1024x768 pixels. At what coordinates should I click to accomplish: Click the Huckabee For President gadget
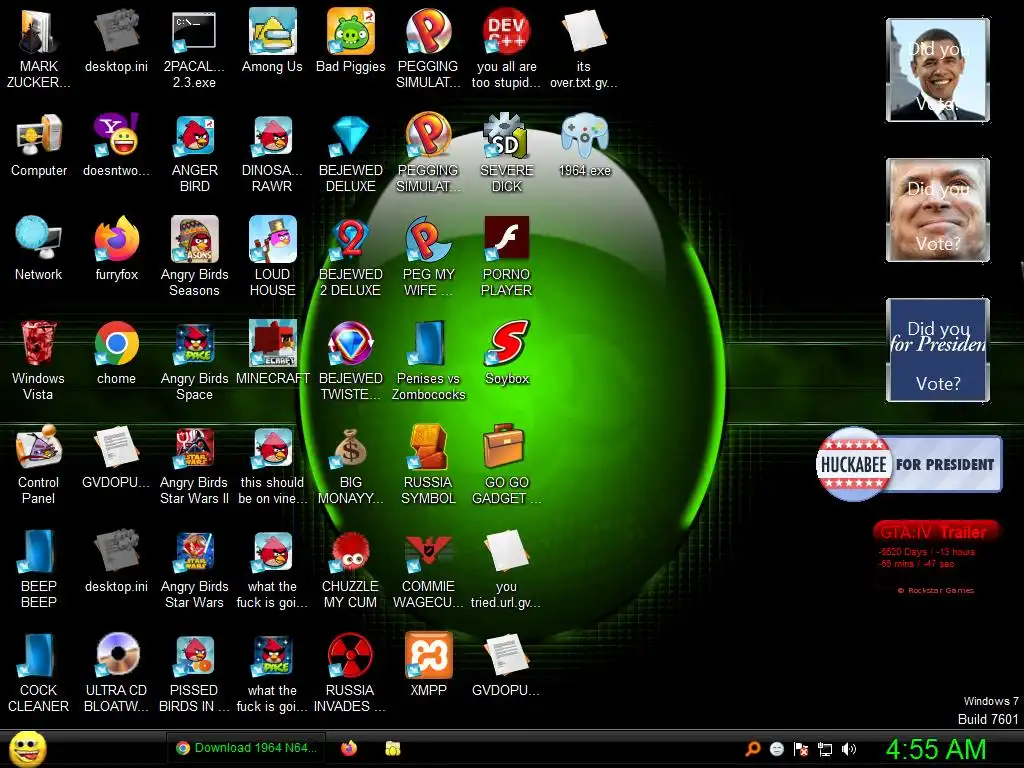click(x=908, y=464)
